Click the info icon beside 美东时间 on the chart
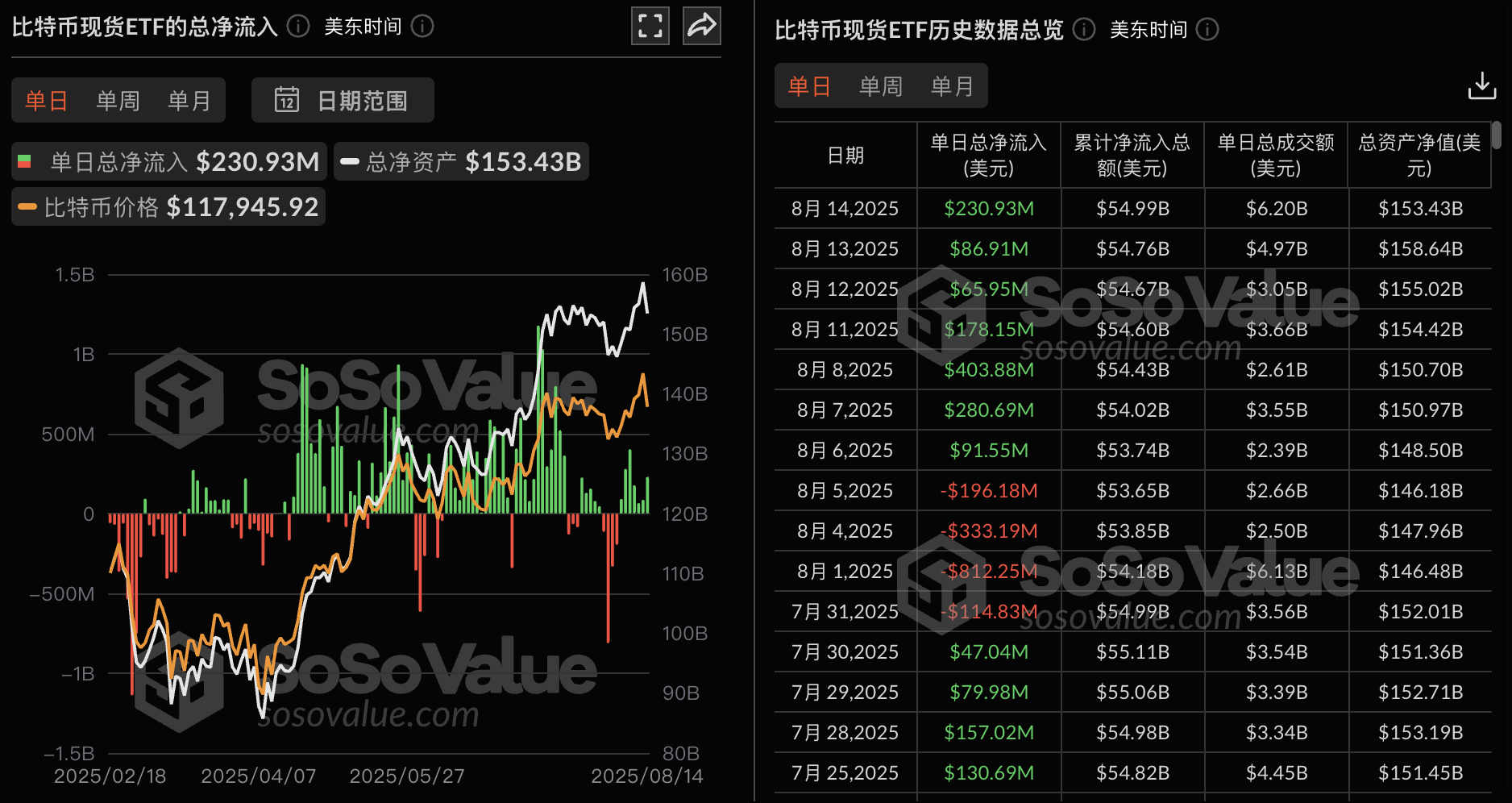 [x=422, y=26]
